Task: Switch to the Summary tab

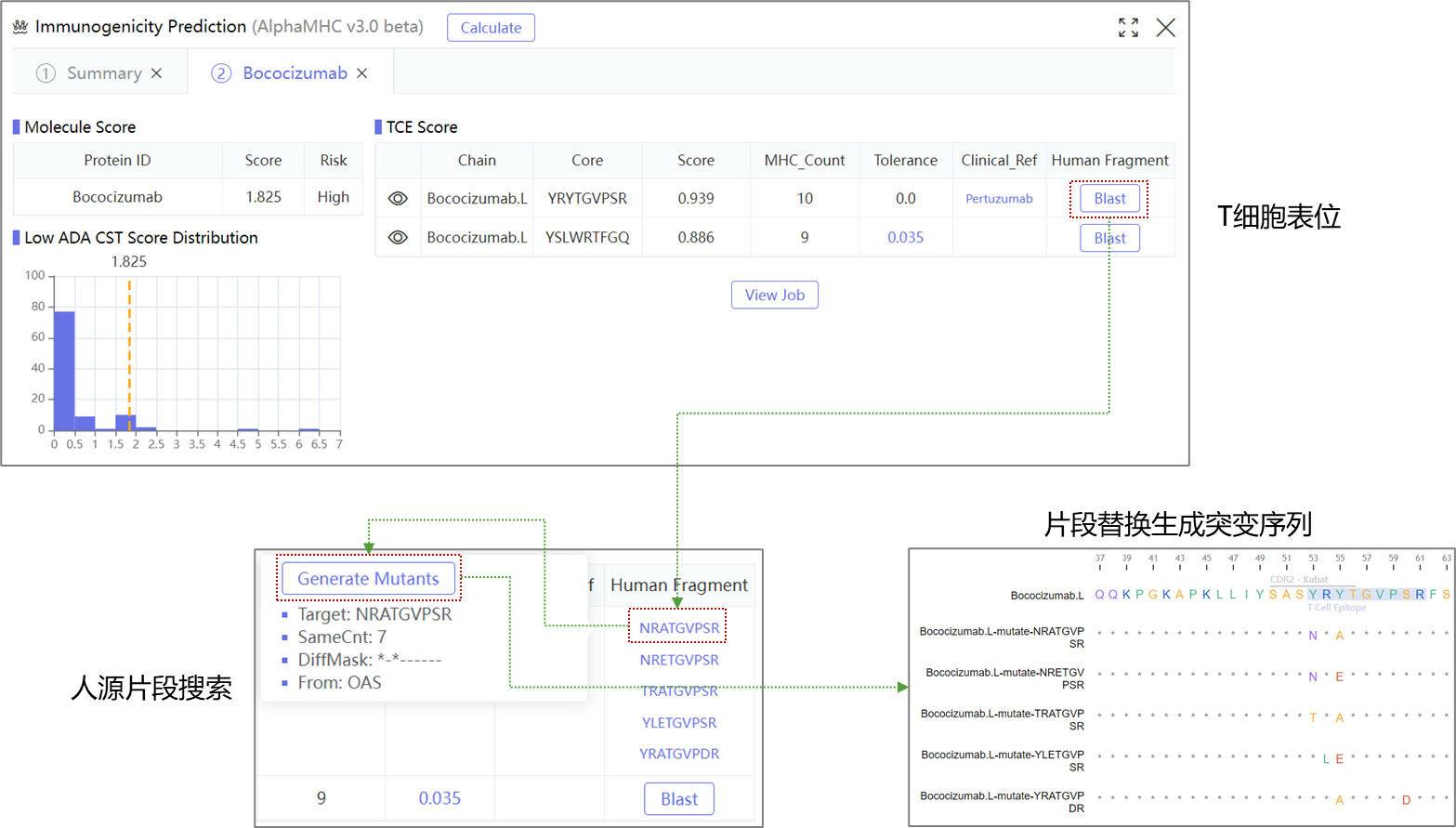Action: [103, 73]
